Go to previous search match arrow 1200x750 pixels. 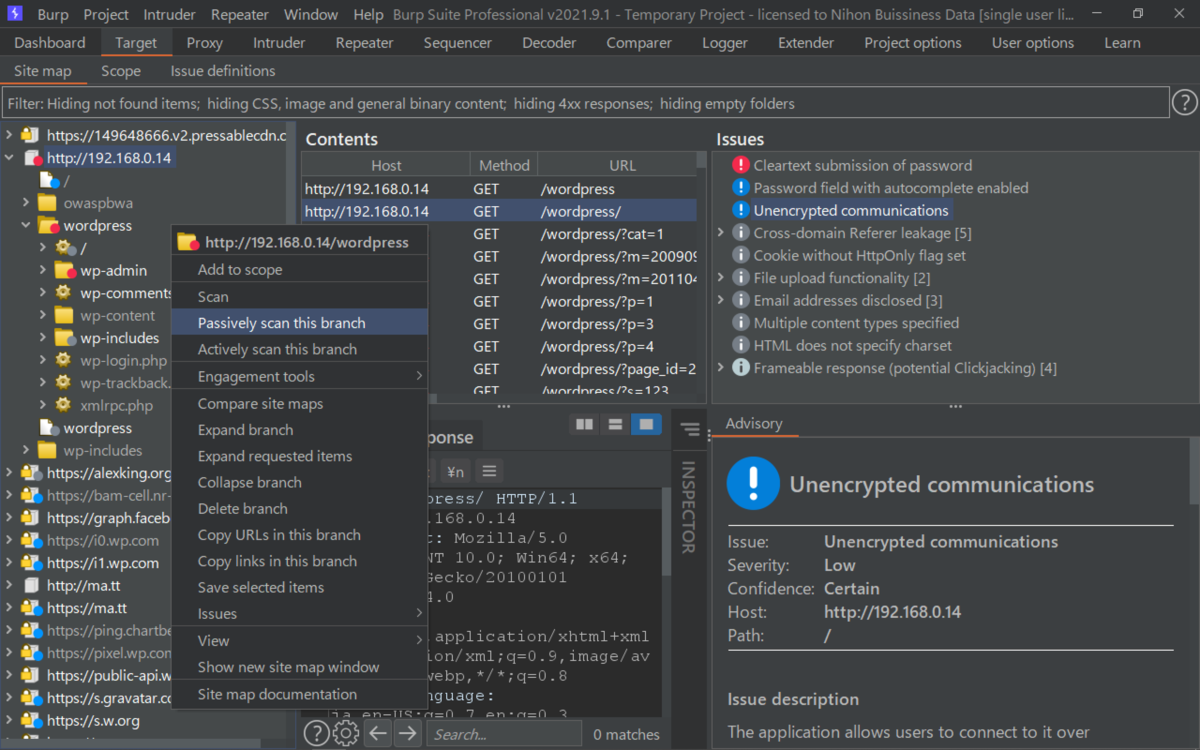(377, 734)
